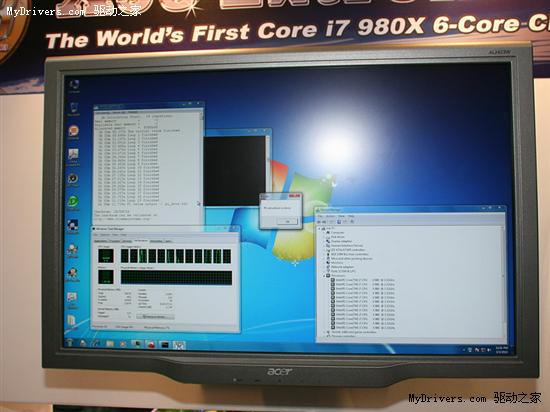The image size is (550, 412).
Task: Open the green round desktop icon
Action: coord(73,202)
